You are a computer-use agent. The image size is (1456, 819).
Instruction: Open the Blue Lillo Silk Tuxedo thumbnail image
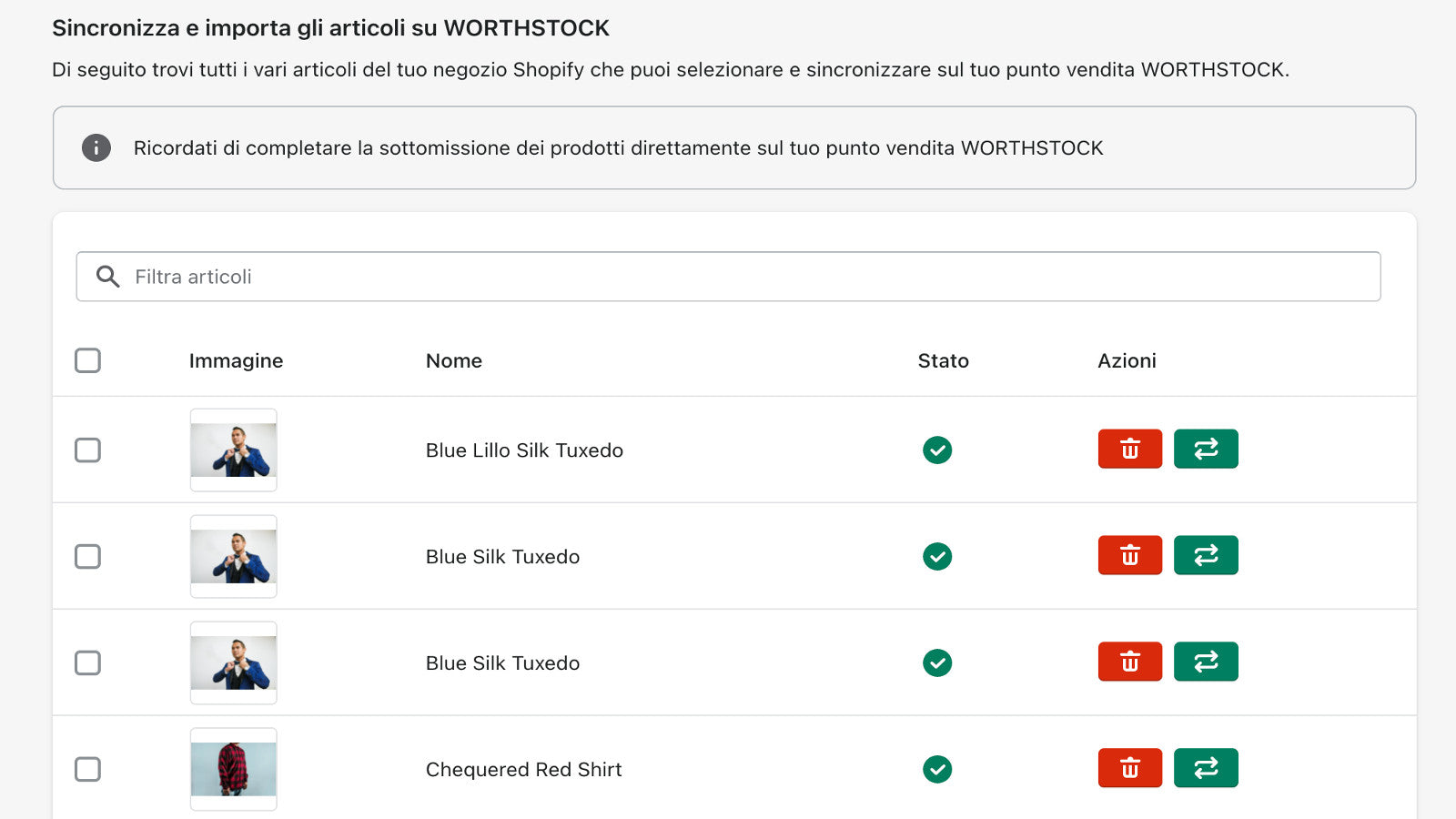coord(233,450)
